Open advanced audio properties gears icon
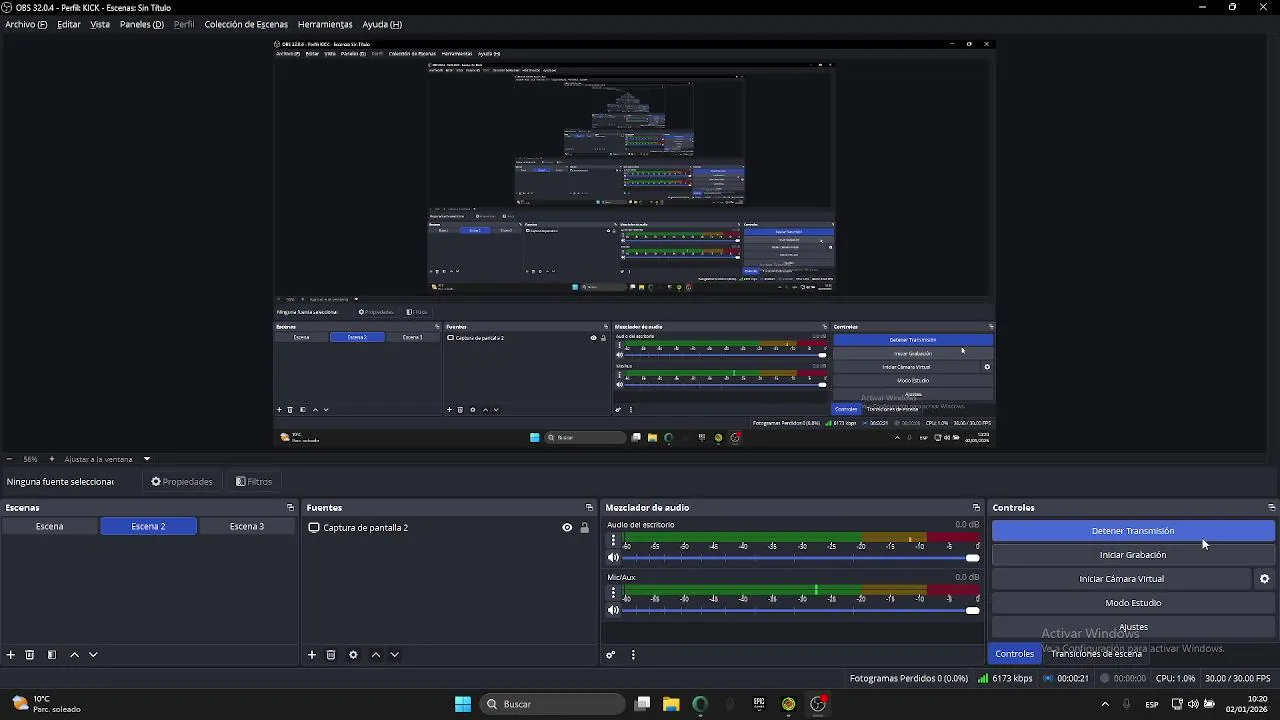1280x720 pixels. (611, 655)
